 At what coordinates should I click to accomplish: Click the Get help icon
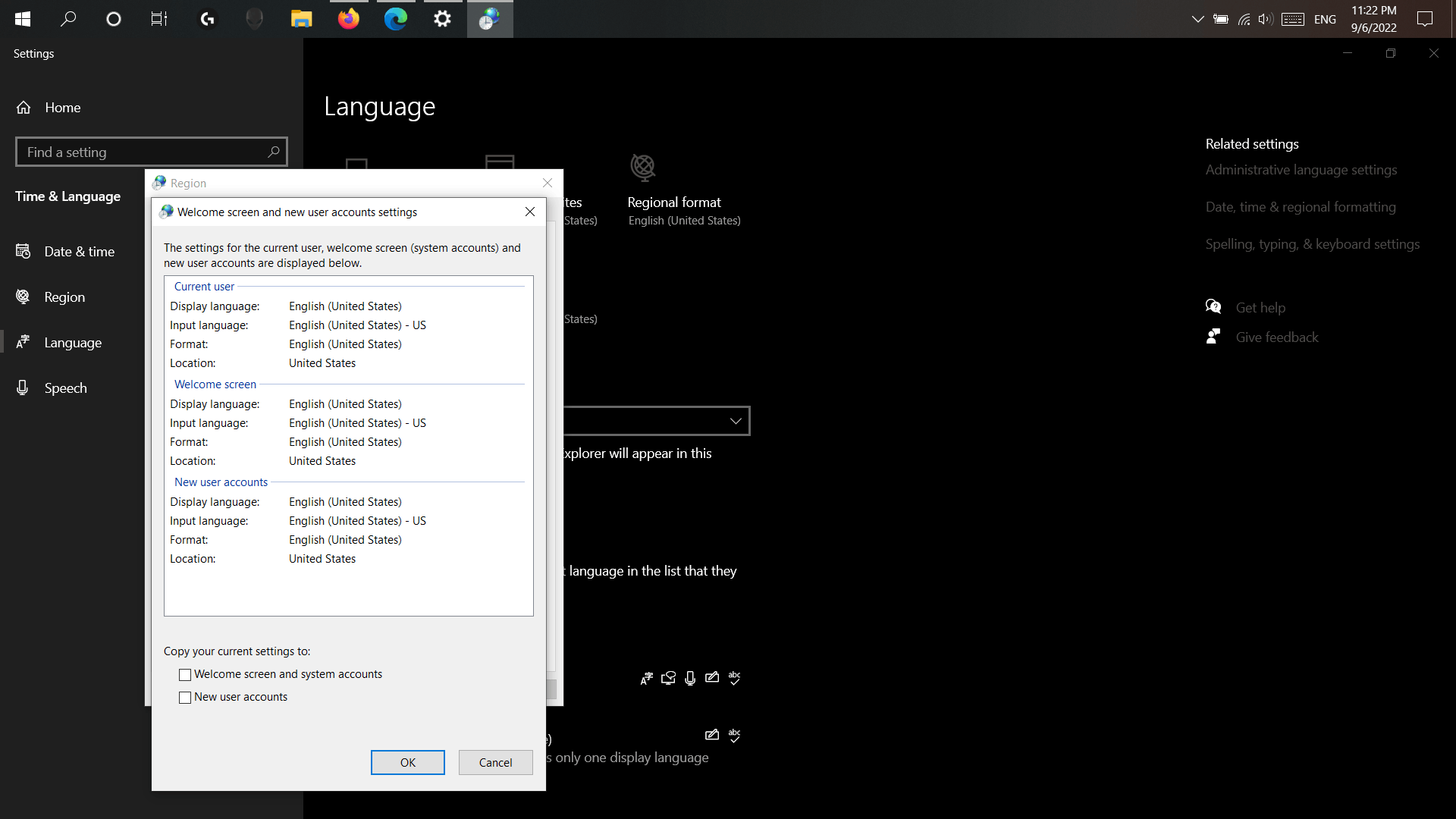(1213, 306)
